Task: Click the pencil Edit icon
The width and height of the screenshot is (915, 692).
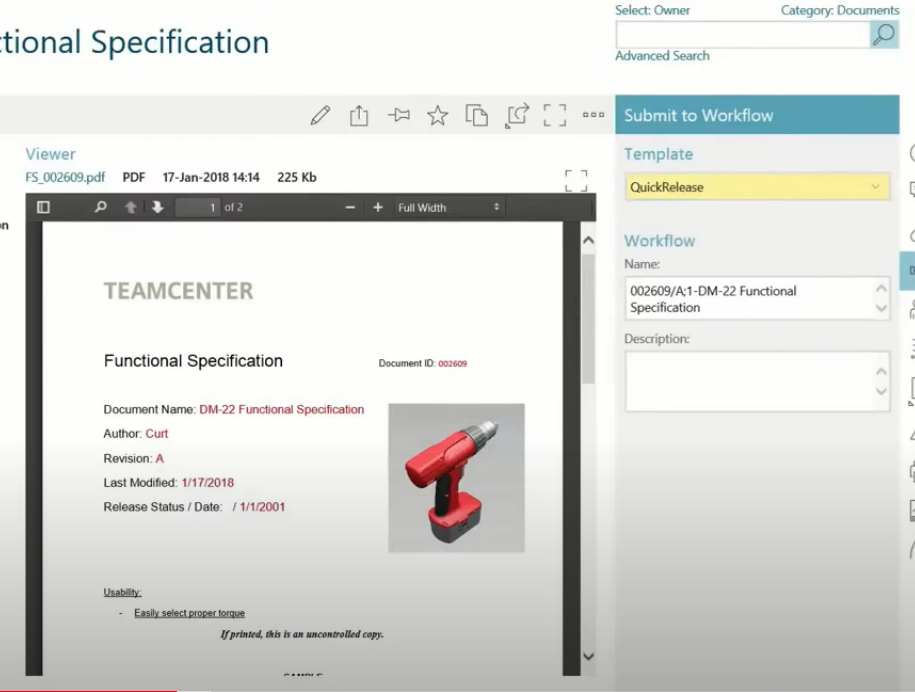Action: coord(320,115)
